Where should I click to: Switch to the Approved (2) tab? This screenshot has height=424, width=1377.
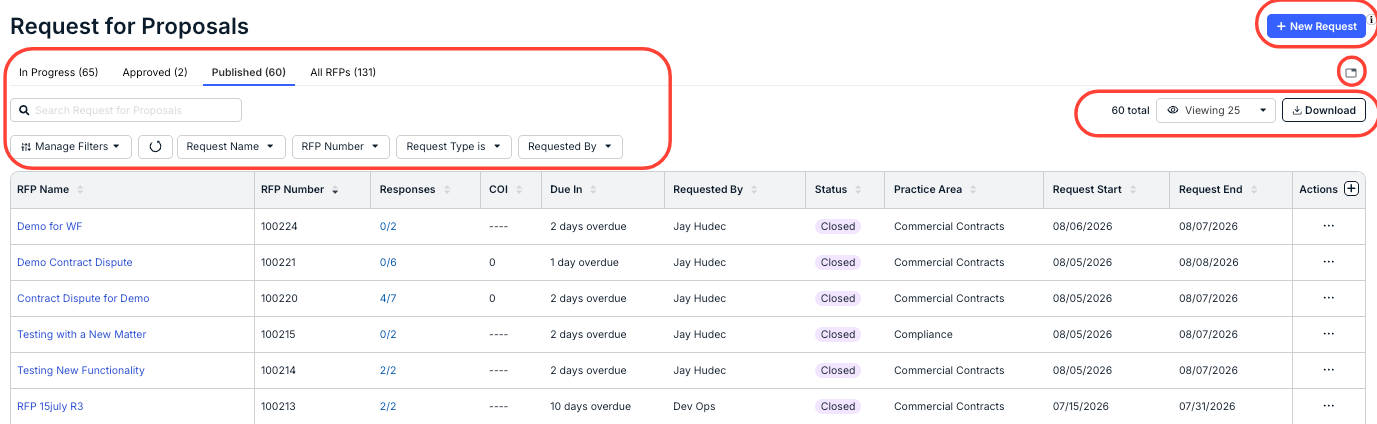(x=155, y=72)
